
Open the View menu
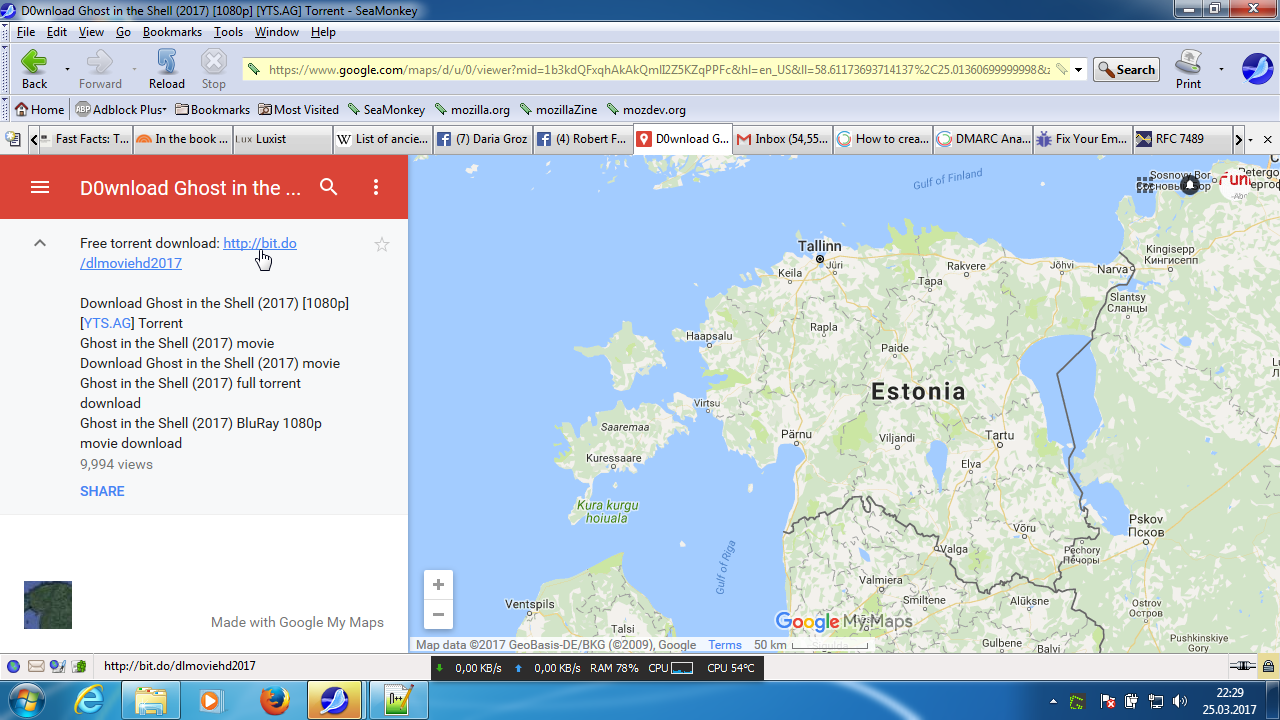tap(91, 32)
